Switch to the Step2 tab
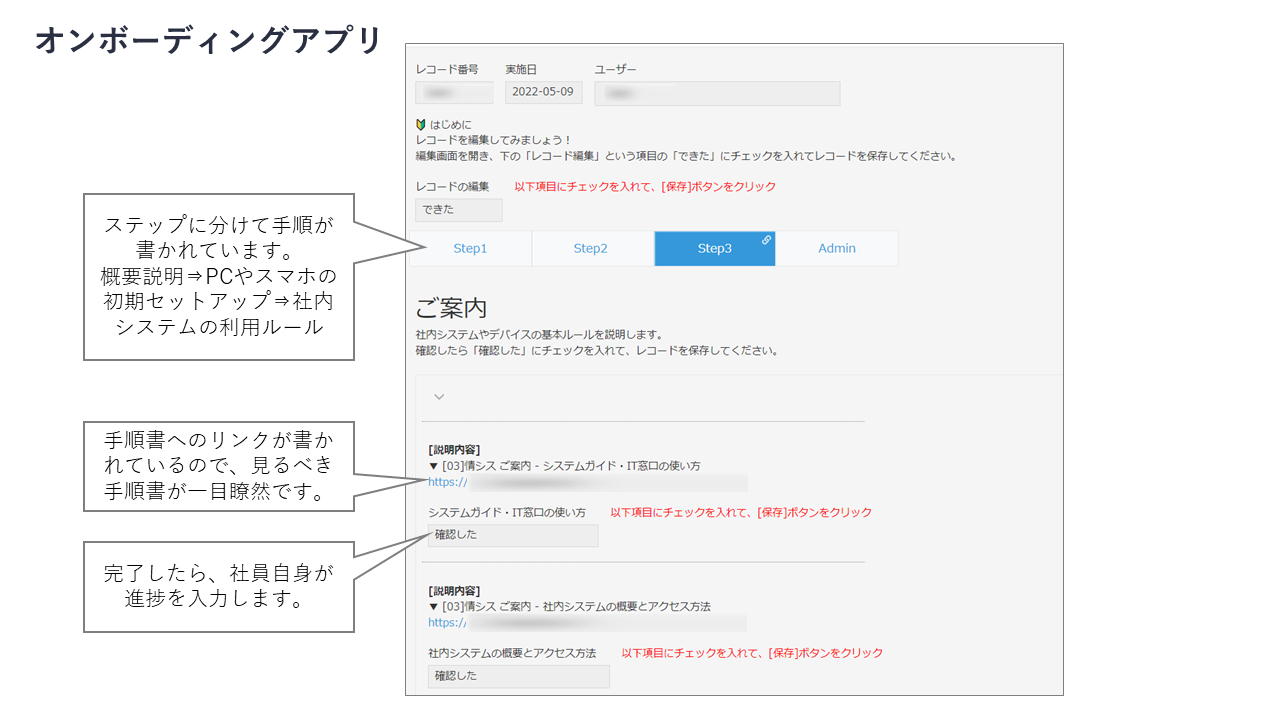 (x=591, y=249)
